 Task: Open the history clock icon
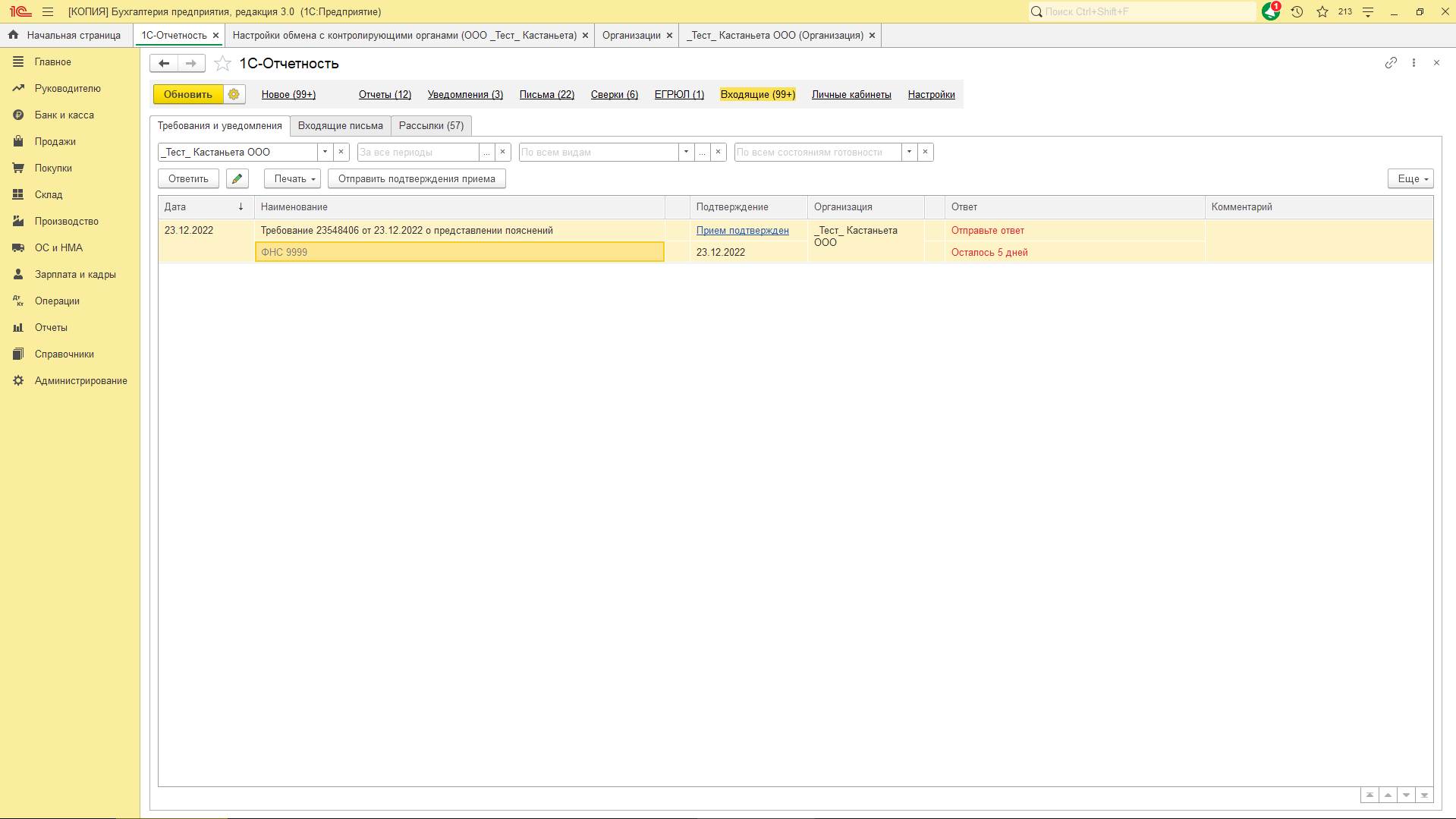coord(1297,11)
